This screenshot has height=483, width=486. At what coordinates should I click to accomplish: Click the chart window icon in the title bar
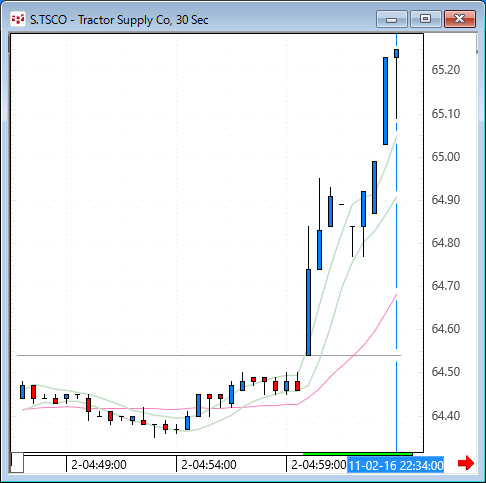pyautogui.click(x=18, y=20)
